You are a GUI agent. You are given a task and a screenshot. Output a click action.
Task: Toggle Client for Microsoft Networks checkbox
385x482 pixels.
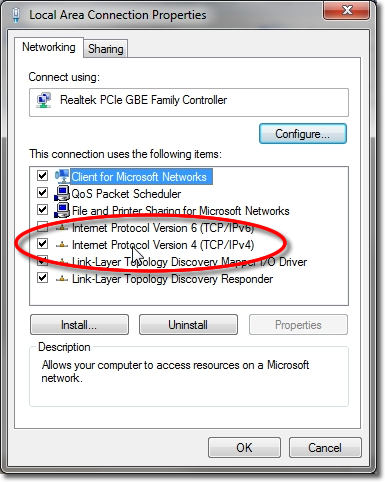coord(42,175)
